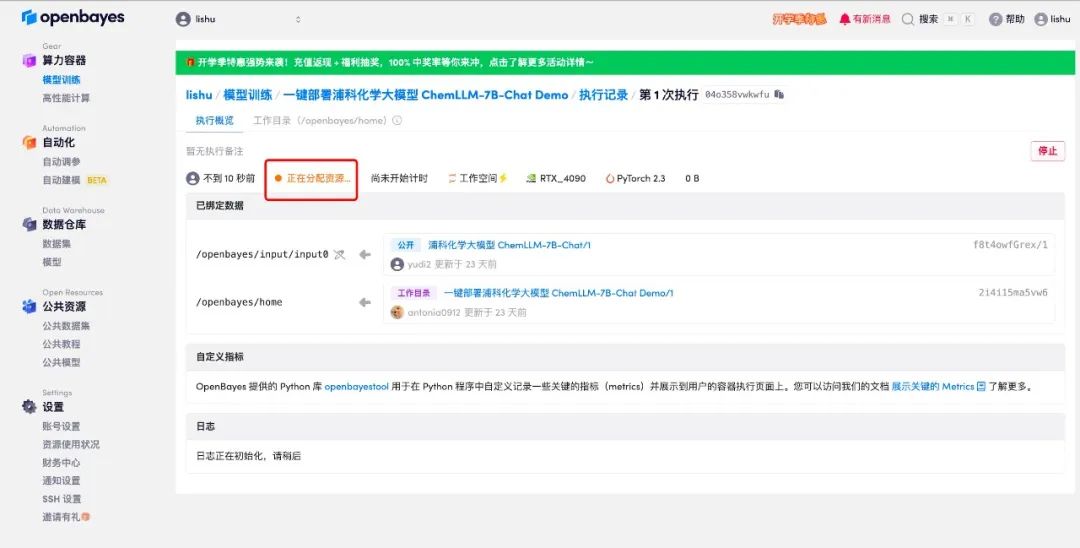The image size is (1080, 548).
Task: Open 执行记录 in the breadcrumb
Action: click(603, 95)
